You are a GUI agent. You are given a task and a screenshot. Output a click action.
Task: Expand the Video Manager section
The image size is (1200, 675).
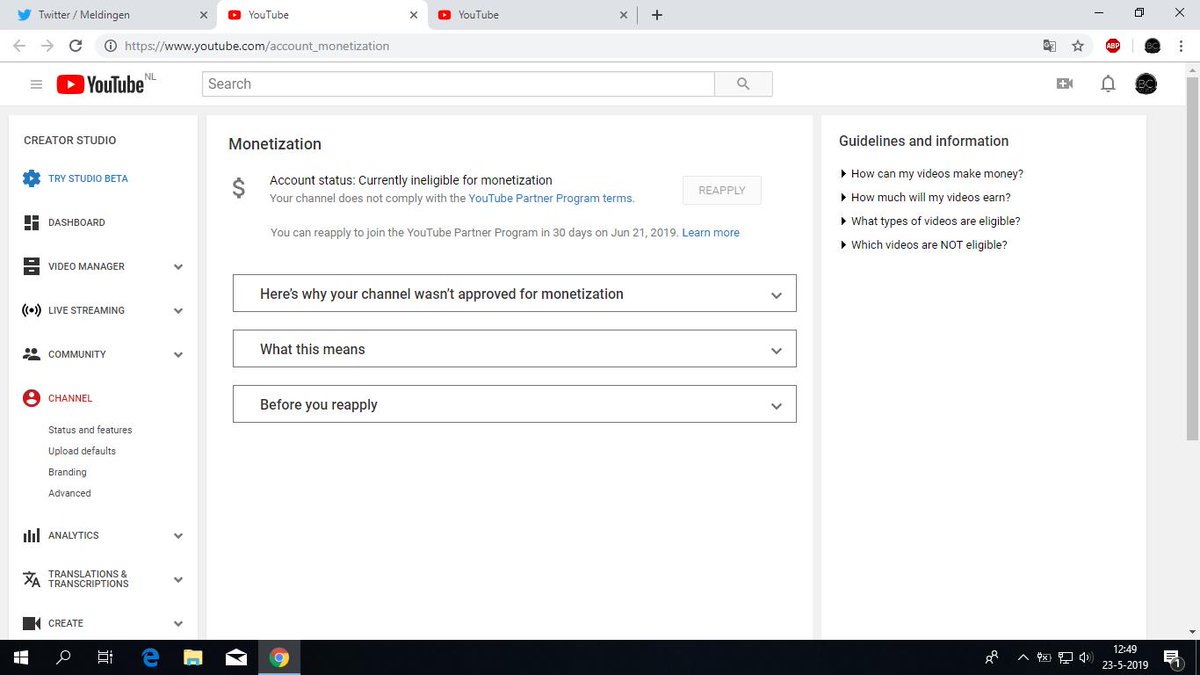[178, 267]
